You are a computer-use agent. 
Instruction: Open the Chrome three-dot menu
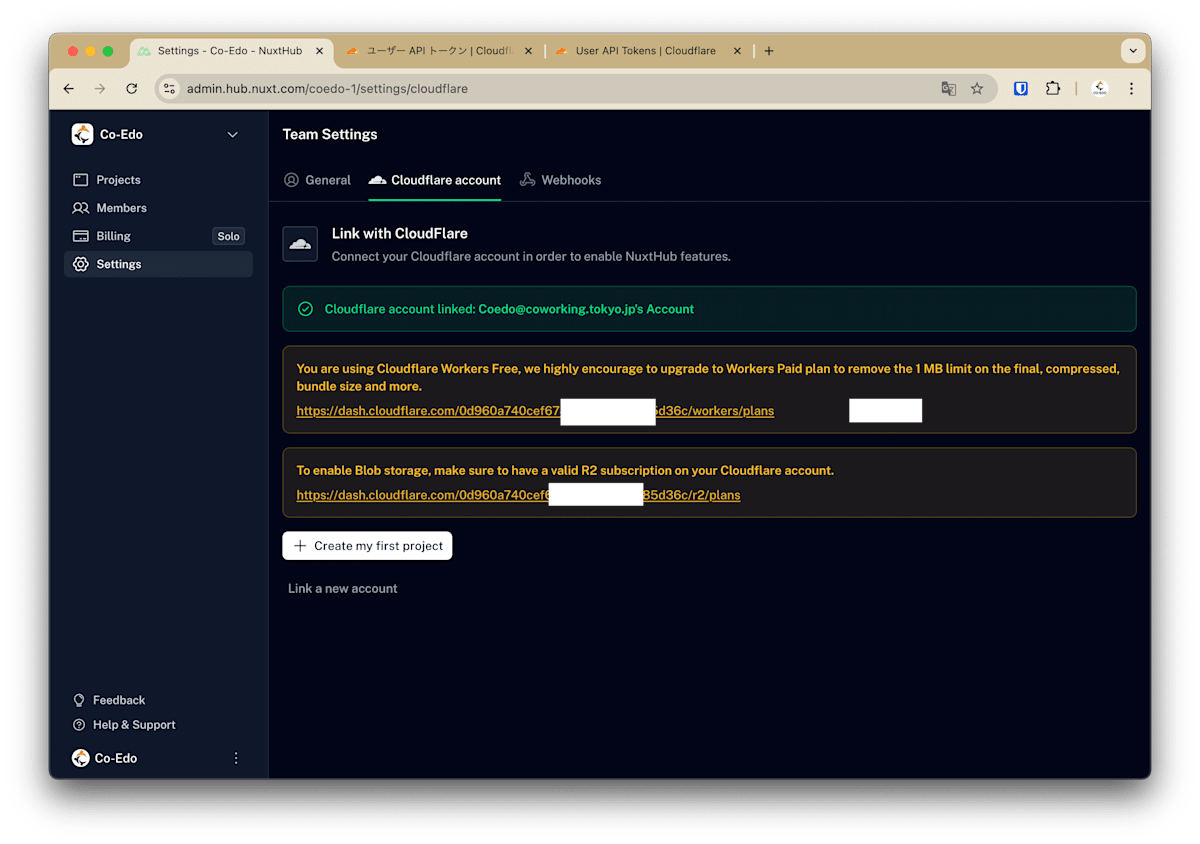pyautogui.click(x=1132, y=89)
